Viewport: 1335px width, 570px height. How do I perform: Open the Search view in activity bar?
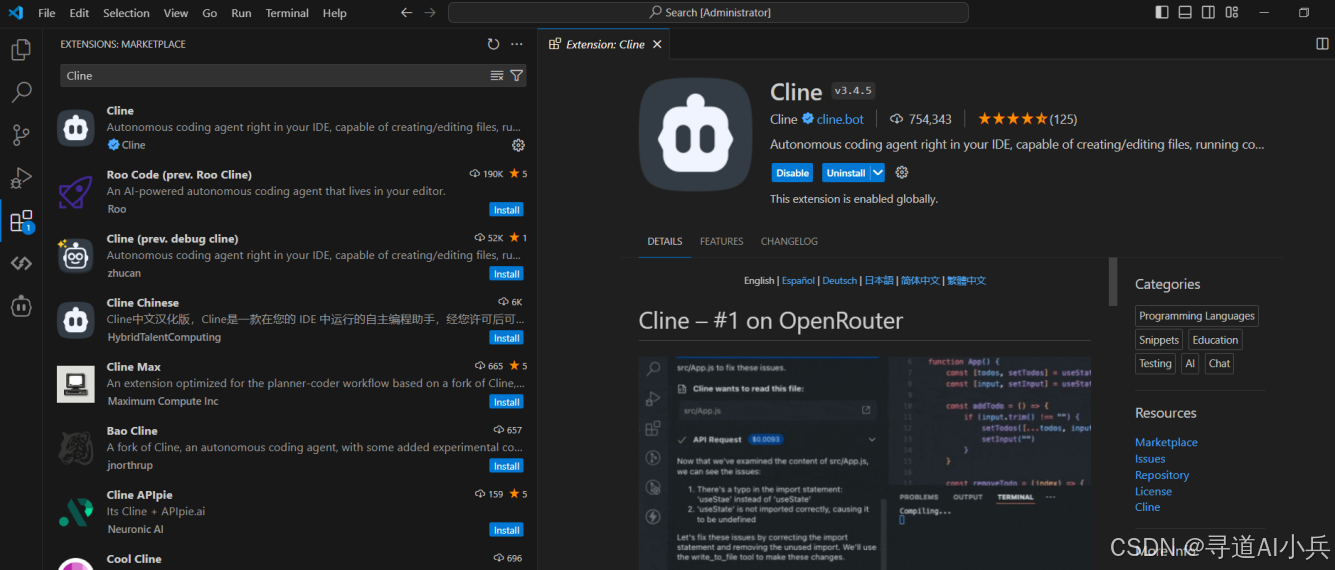21,93
